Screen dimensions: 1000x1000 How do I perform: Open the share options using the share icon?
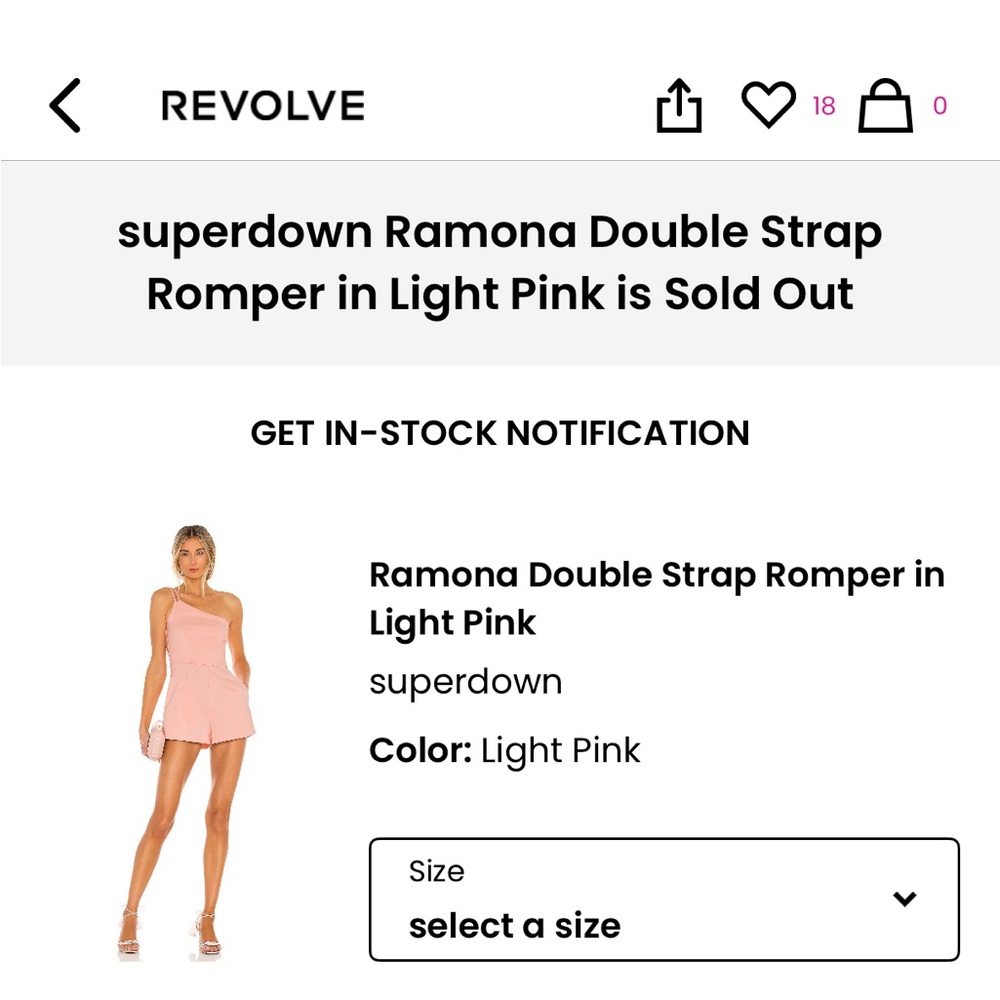click(681, 105)
